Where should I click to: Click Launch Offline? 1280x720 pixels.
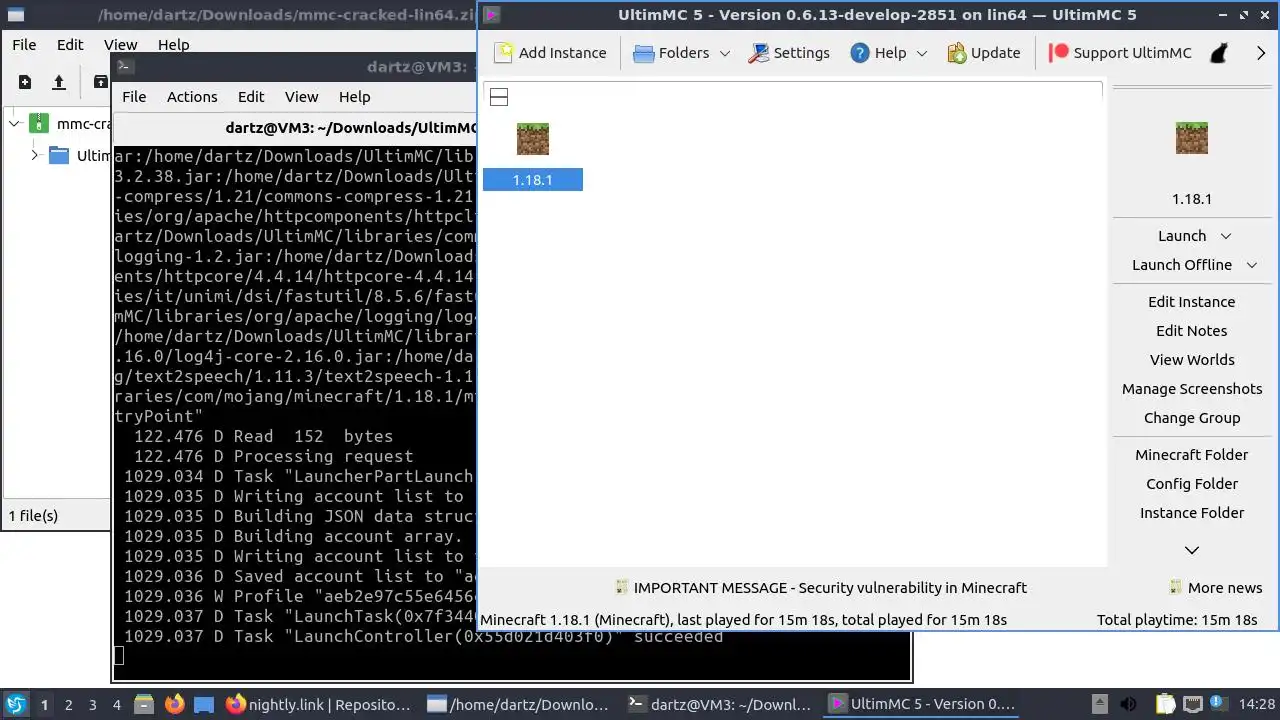coord(1182,265)
